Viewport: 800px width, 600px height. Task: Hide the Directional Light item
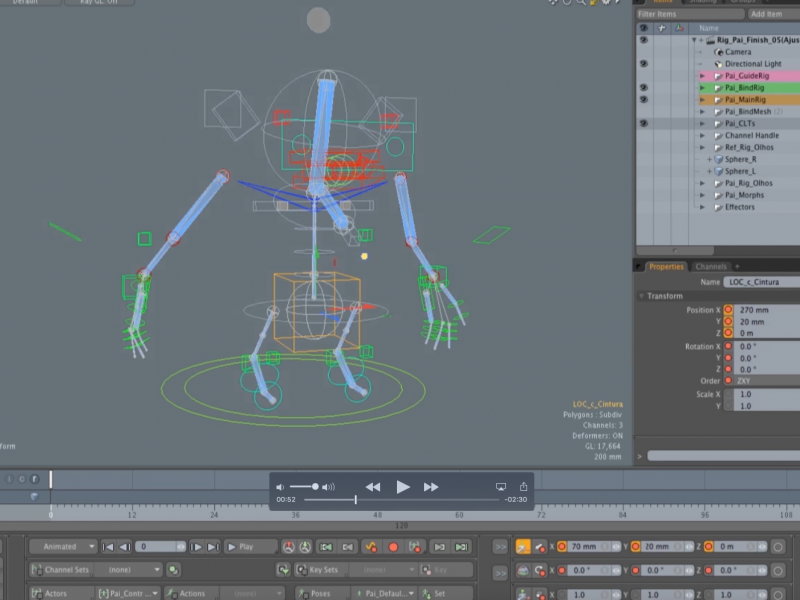pos(643,65)
